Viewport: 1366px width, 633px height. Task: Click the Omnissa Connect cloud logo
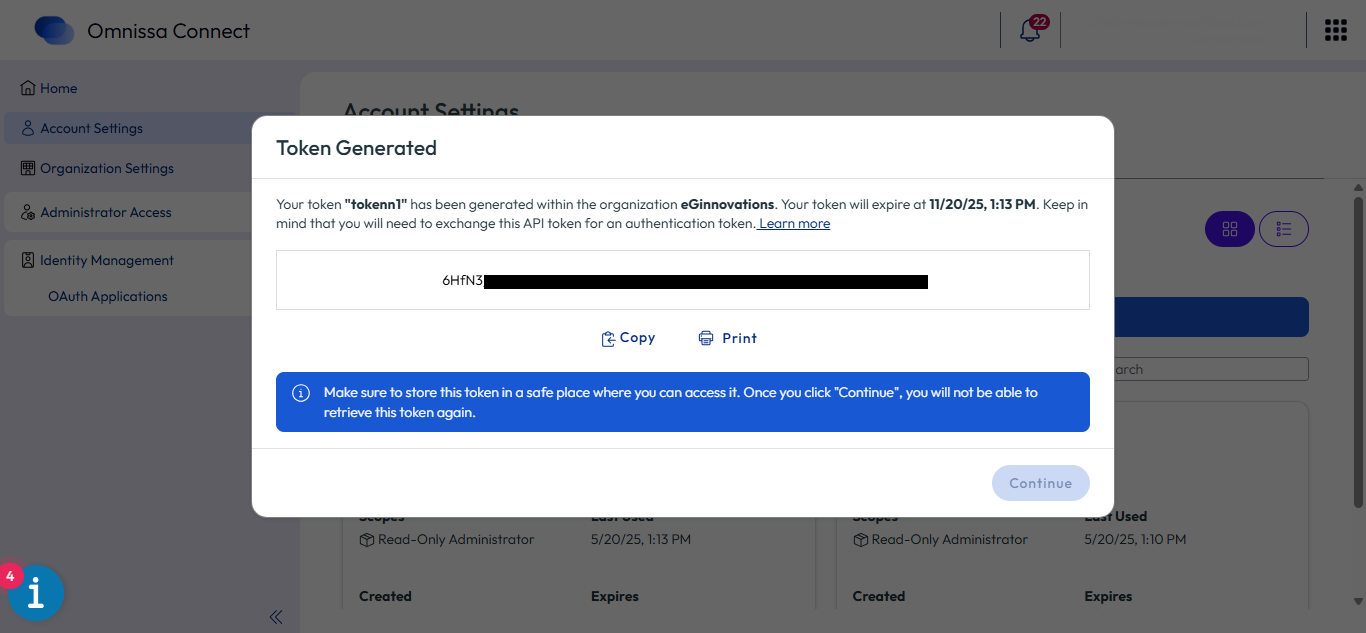[54, 31]
